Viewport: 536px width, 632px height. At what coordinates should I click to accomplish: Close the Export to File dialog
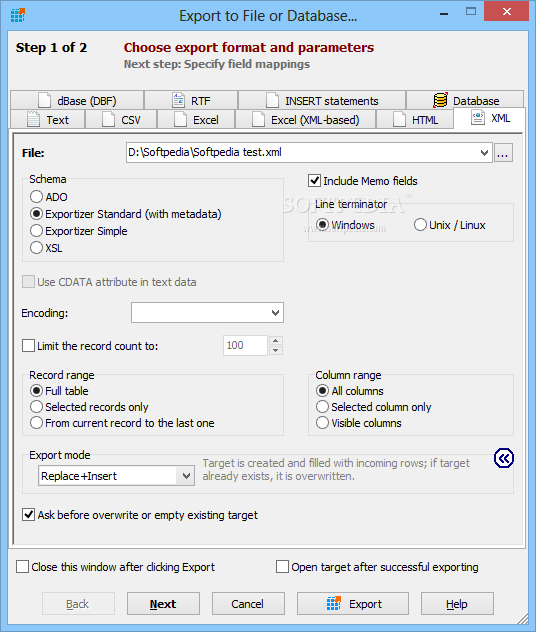507,11
